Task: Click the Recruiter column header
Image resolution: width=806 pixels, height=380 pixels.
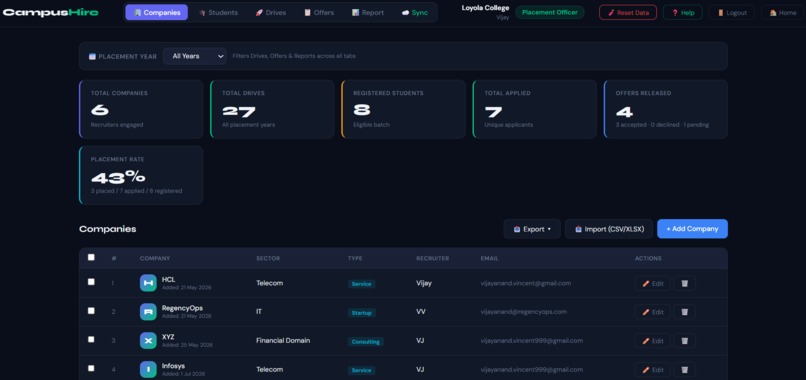Action: pos(433,258)
